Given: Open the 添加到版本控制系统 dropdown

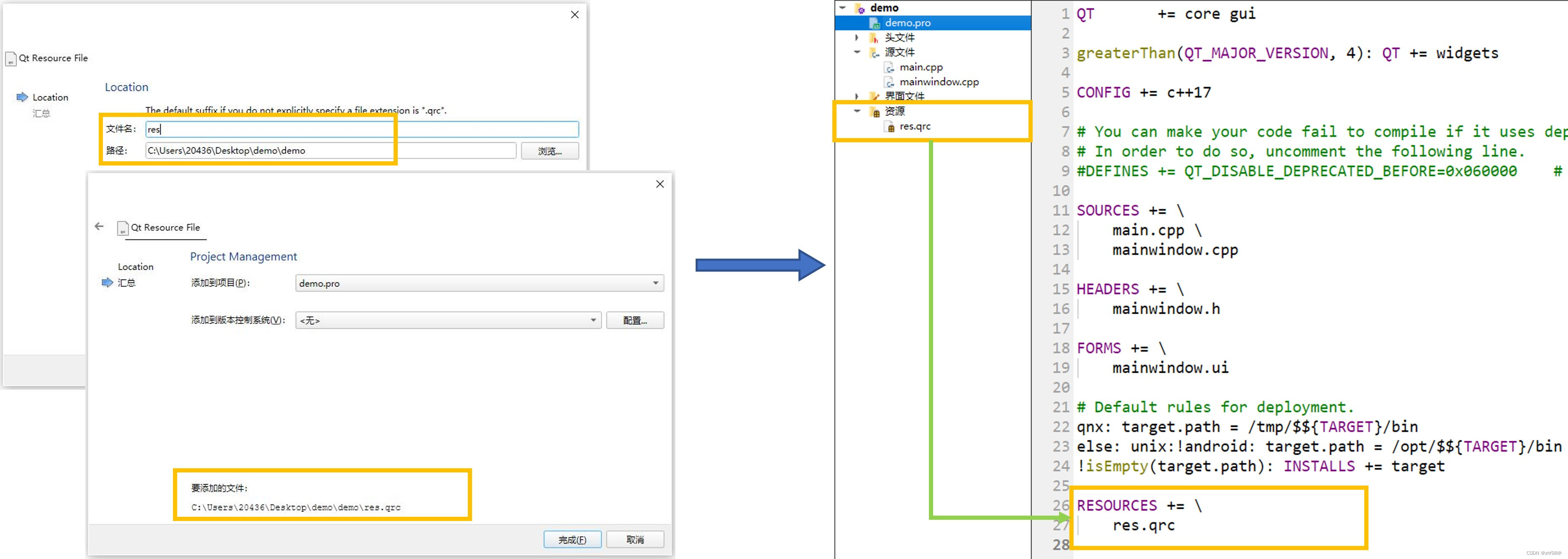Looking at the screenshot, I should click(448, 320).
